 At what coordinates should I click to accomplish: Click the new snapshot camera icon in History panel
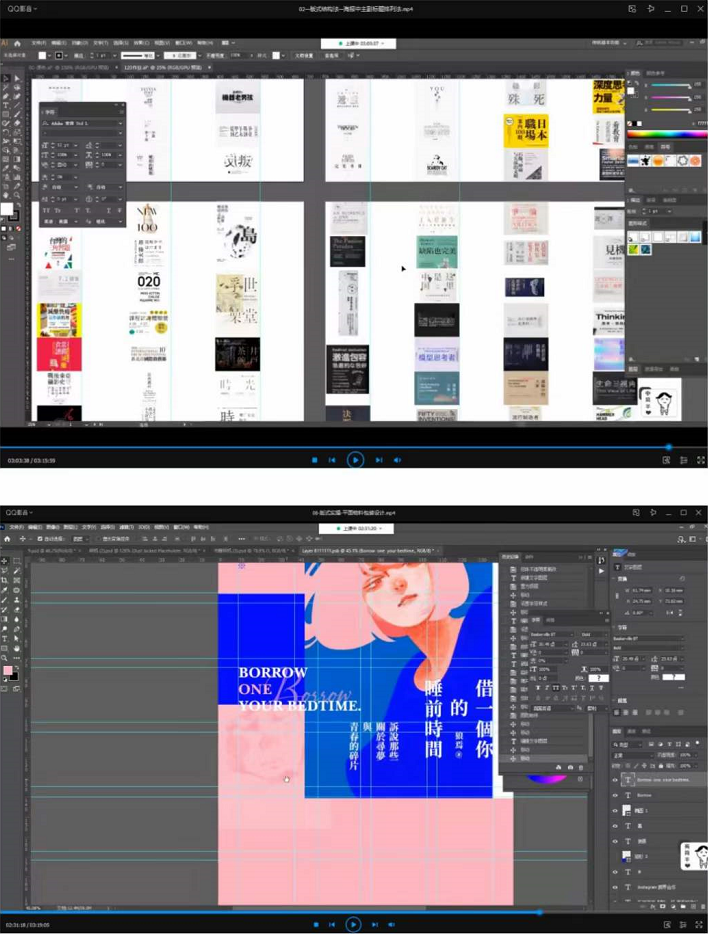click(x=570, y=767)
